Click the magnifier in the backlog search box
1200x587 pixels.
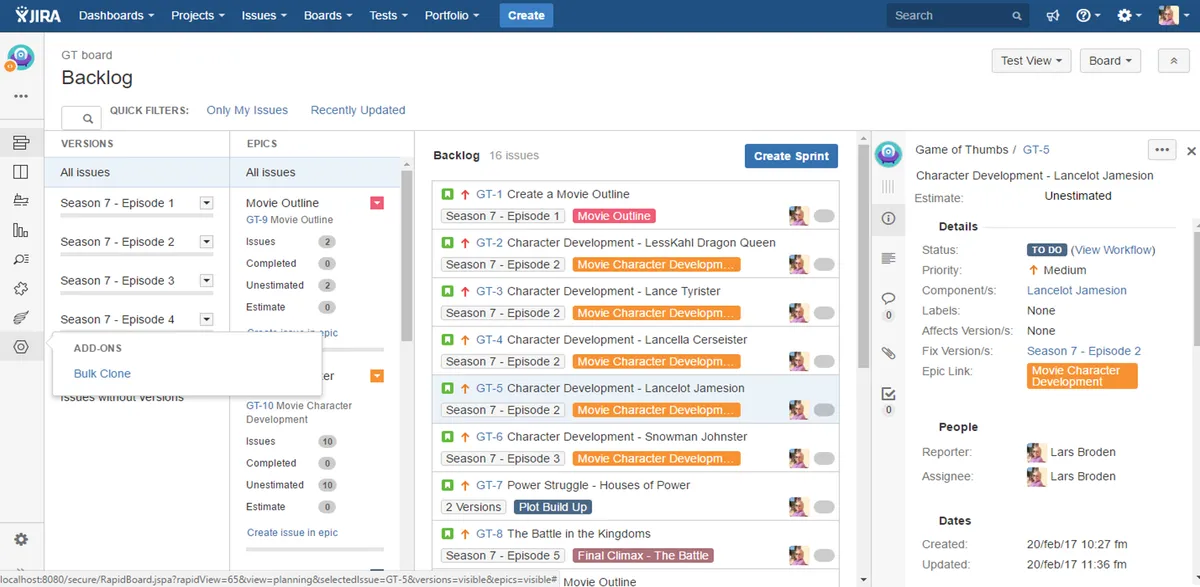click(88, 118)
